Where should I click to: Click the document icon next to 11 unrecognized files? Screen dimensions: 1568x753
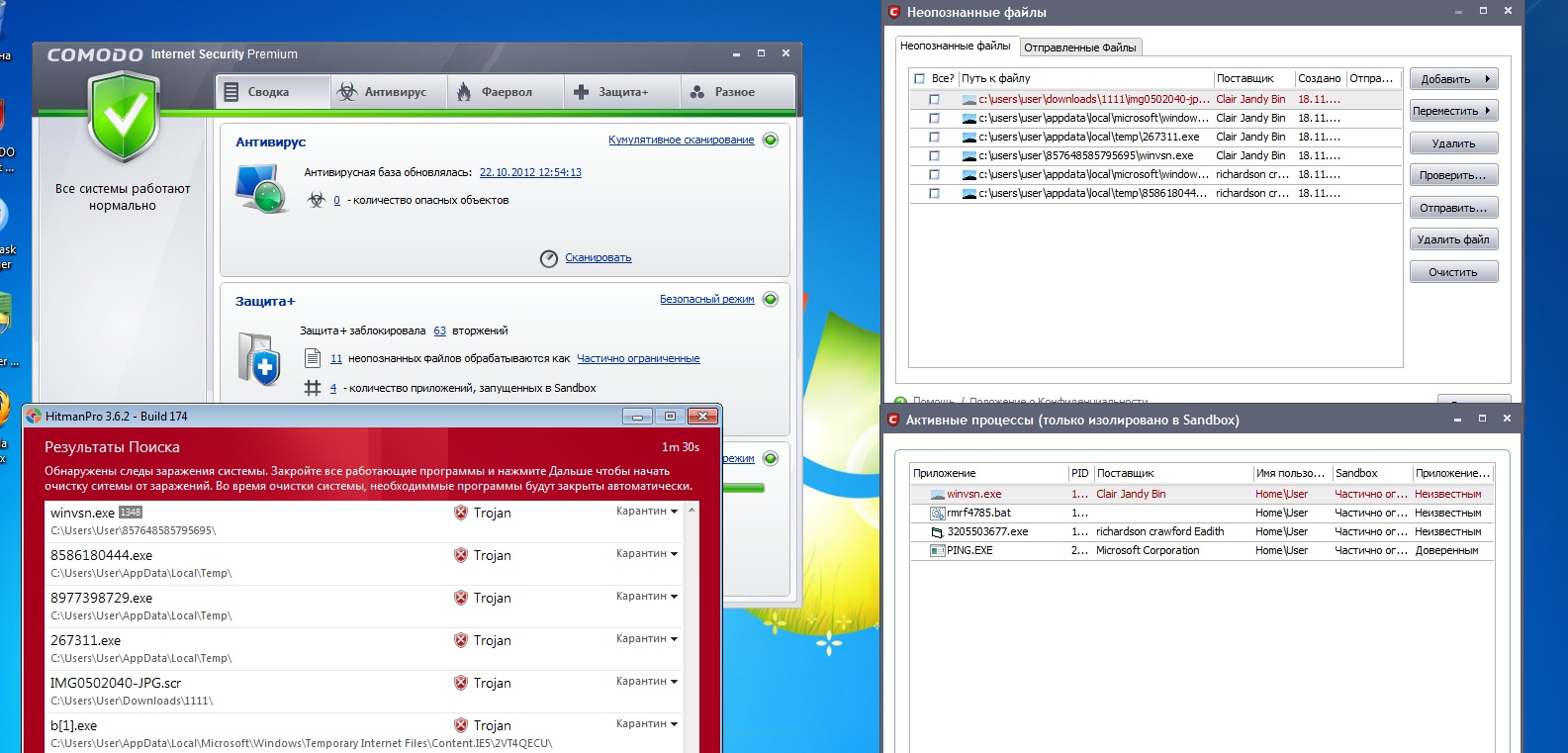pos(313,358)
